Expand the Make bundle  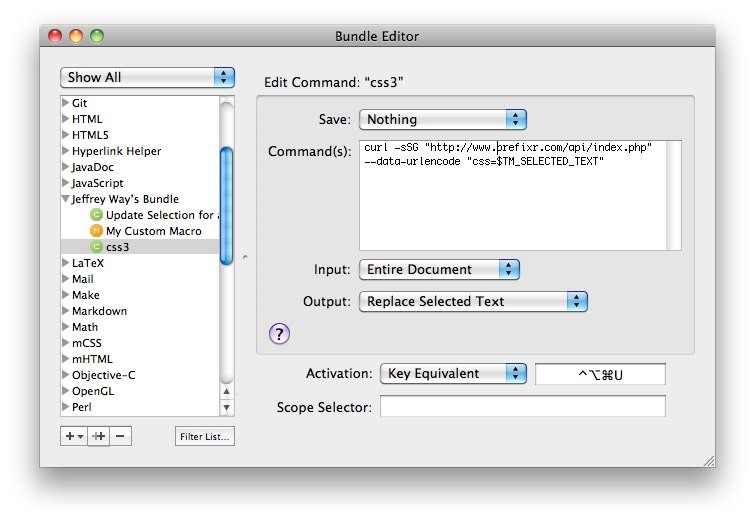click(65, 294)
